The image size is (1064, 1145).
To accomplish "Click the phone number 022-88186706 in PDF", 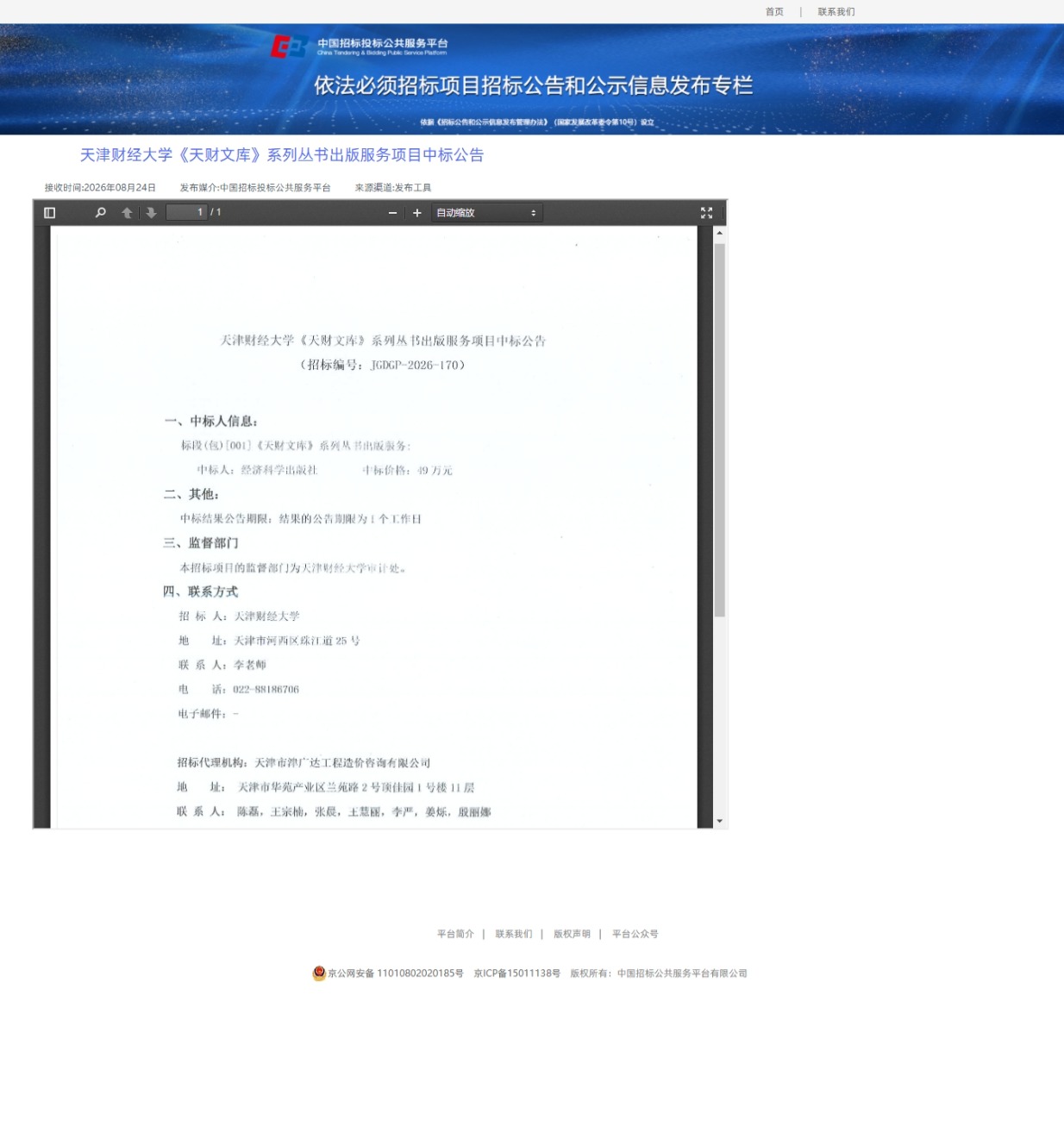I will [266, 690].
